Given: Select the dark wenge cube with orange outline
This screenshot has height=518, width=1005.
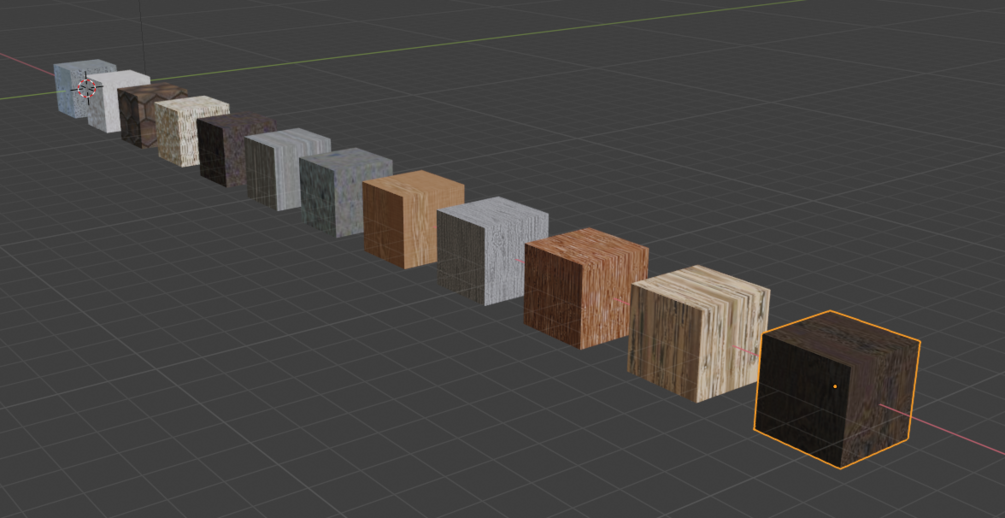Looking at the screenshot, I should (x=836, y=389).
